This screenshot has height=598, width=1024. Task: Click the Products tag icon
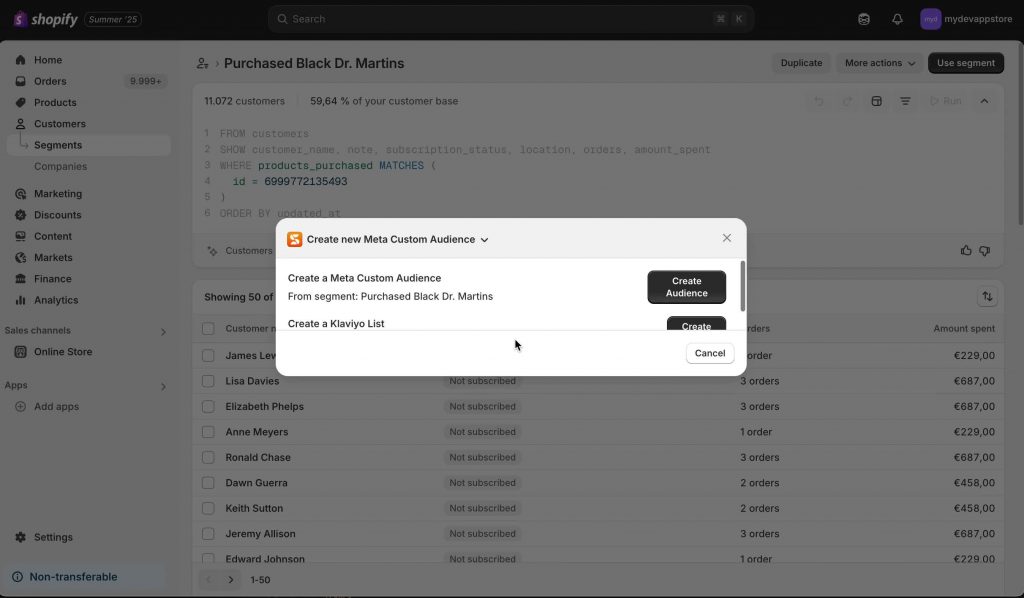click(20, 102)
